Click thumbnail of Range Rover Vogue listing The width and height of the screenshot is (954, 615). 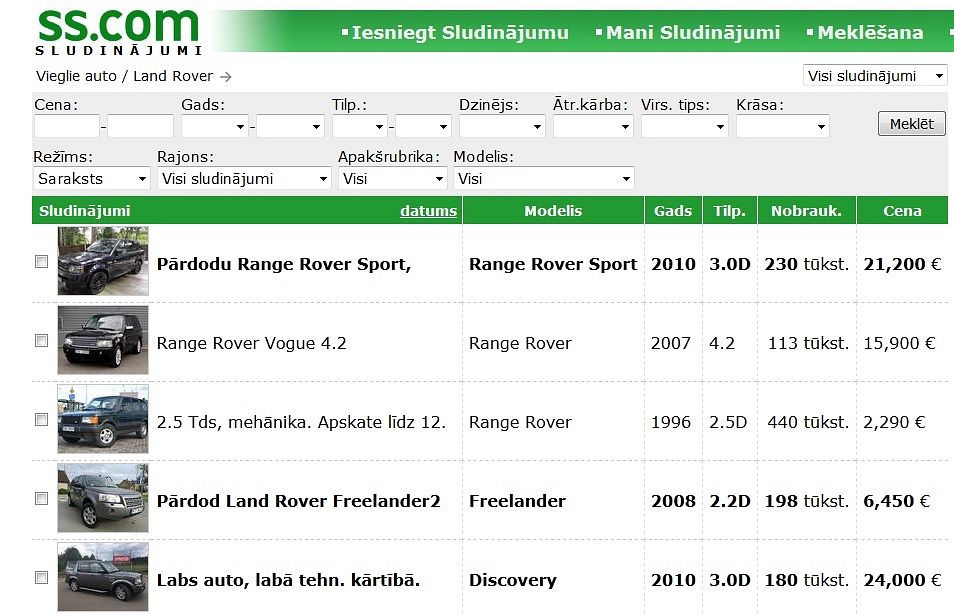pyautogui.click(x=103, y=340)
